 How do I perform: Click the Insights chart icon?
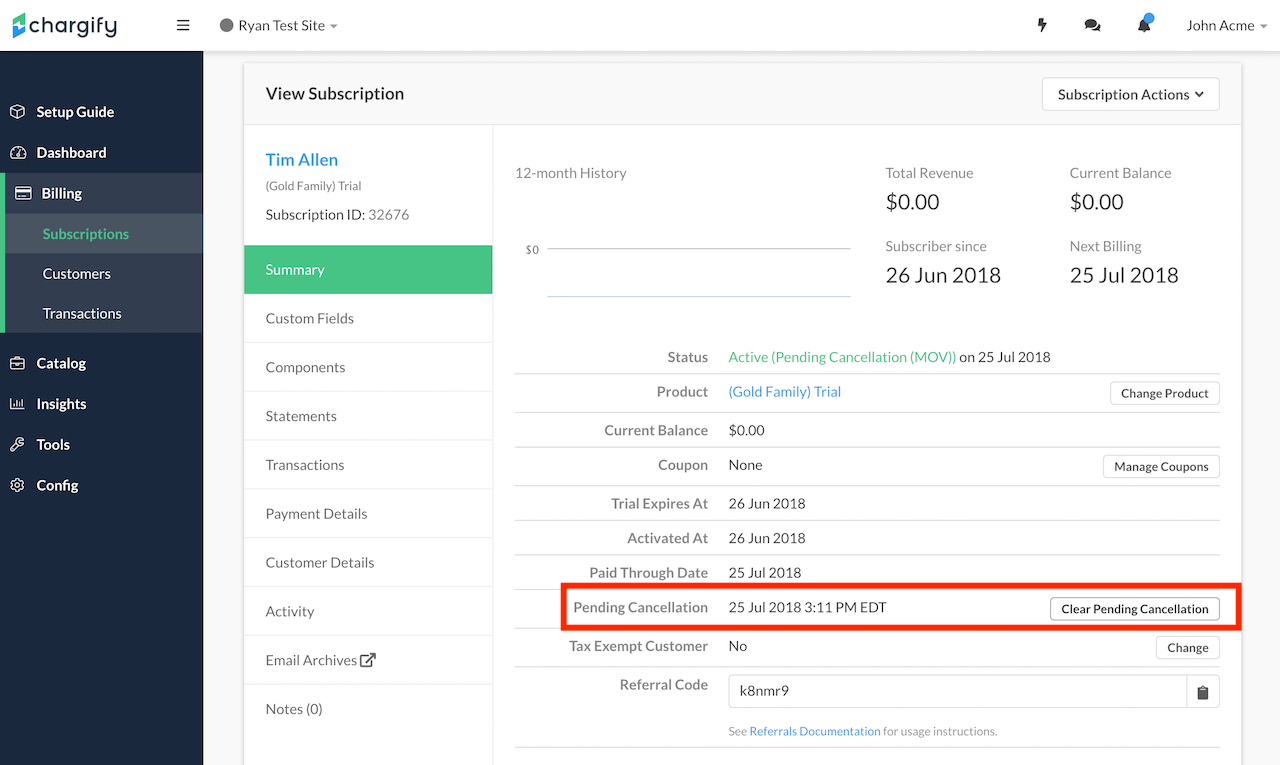tap(17, 404)
